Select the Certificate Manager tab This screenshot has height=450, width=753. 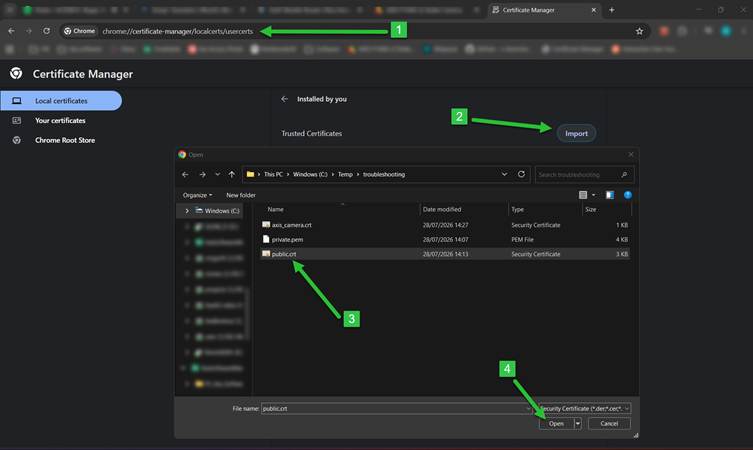544,10
